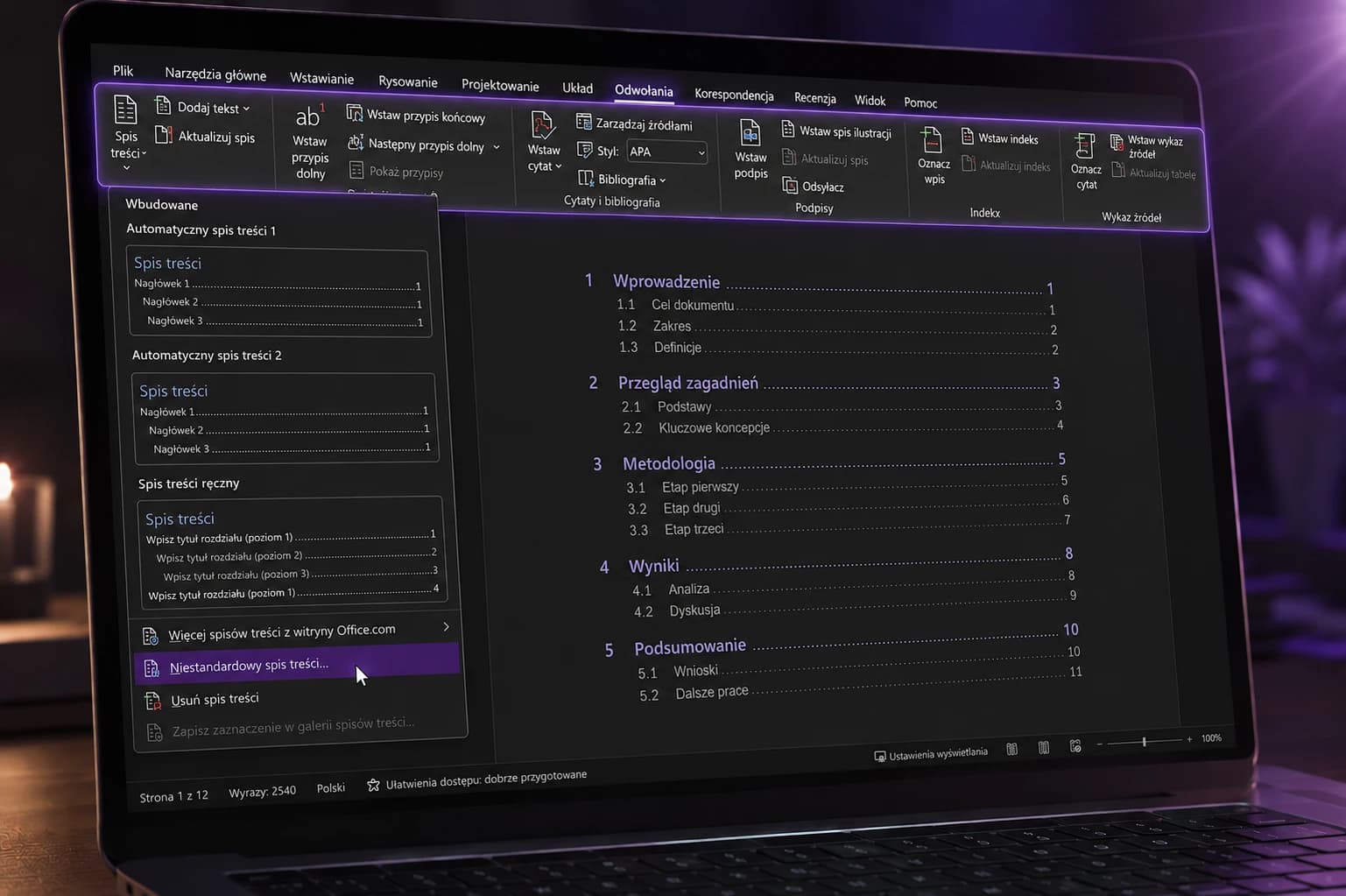Click the Aktualizuj spis button
Image resolution: width=1346 pixels, height=896 pixels.
[x=205, y=136]
